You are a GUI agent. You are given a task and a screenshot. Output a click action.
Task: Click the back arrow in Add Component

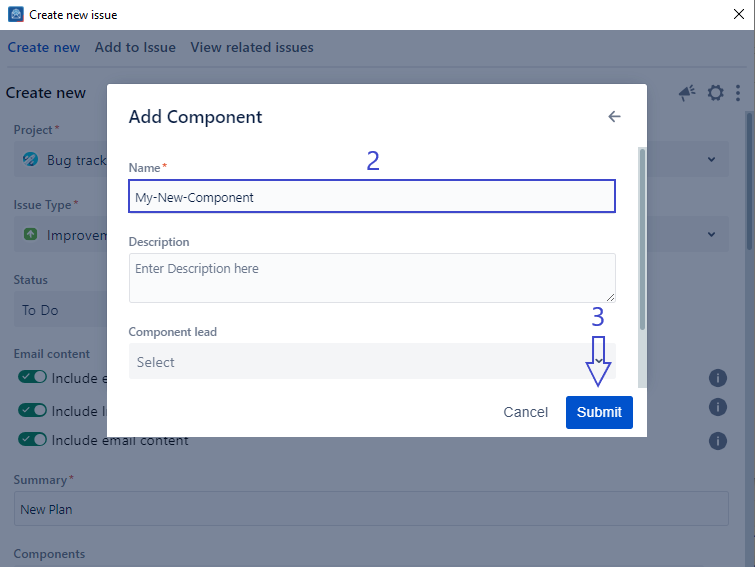click(614, 117)
